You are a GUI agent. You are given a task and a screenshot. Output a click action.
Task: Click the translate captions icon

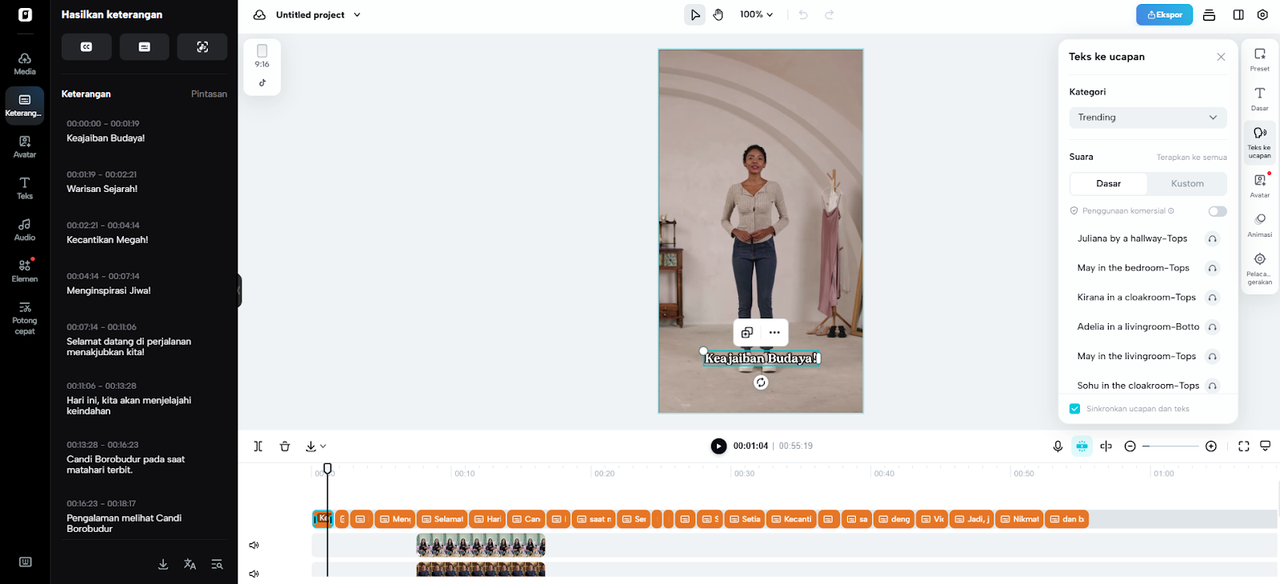click(189, 564)
